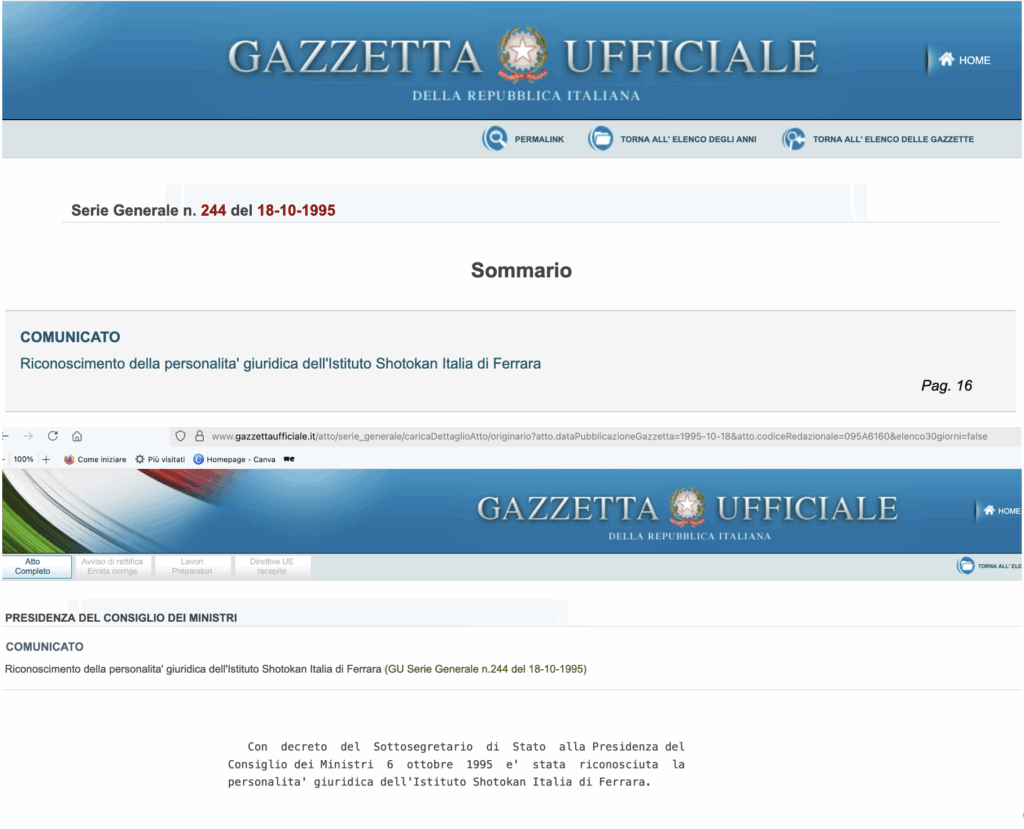Screen dimensions: 1024x829
Task: Click the Republic emblem in the top header
Action: click(x=522, y=55)
